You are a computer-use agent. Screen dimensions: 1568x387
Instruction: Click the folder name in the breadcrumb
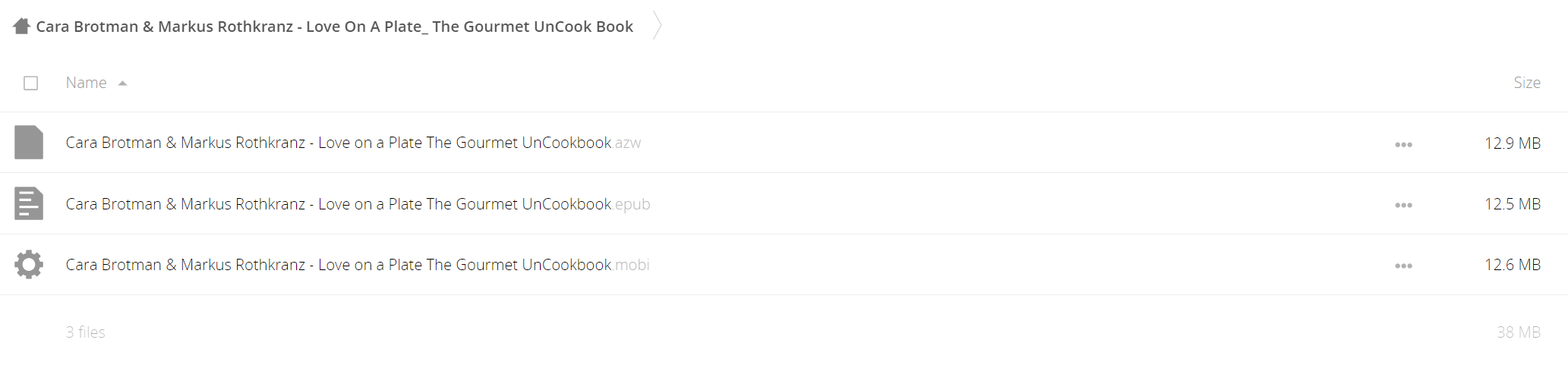tap(334, 27)
